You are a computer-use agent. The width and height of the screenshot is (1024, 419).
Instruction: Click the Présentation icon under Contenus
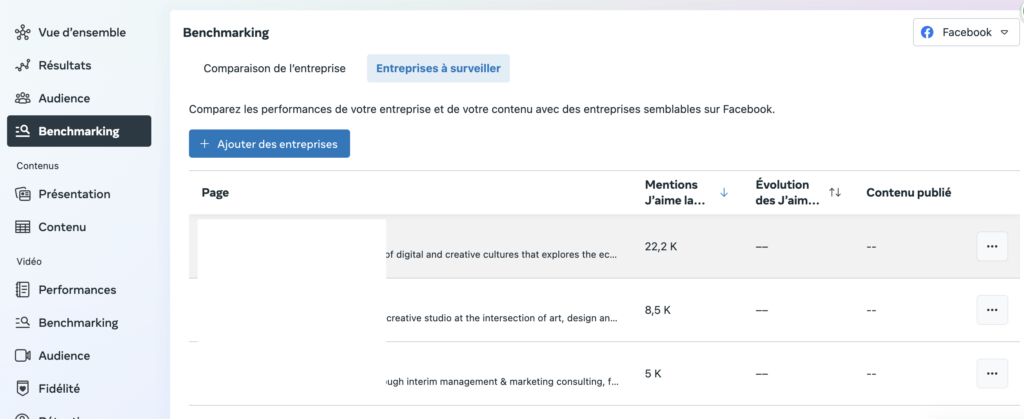click(x=23, y=194)
